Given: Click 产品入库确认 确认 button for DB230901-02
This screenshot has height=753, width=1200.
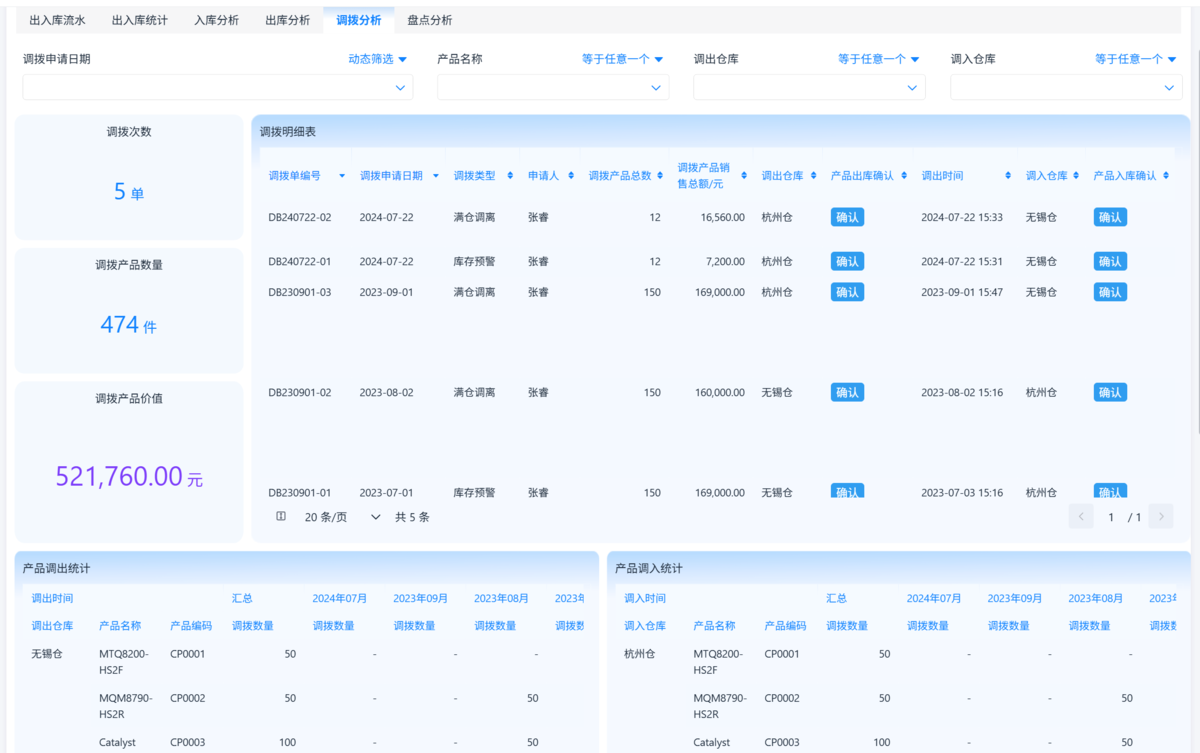Looking at the screenshot, I should click(1110, 393).
